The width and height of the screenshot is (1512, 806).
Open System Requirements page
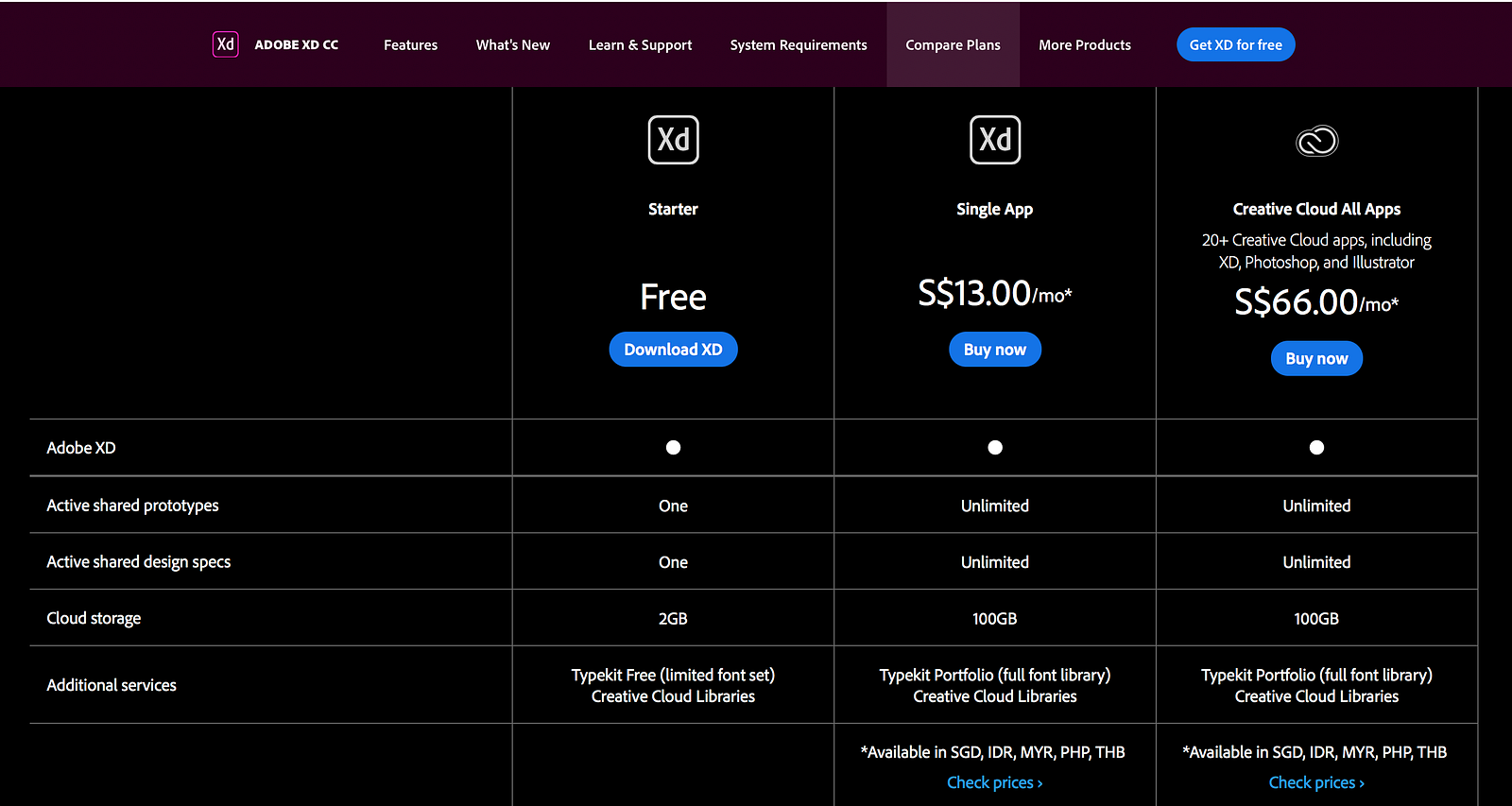[799, 44]
